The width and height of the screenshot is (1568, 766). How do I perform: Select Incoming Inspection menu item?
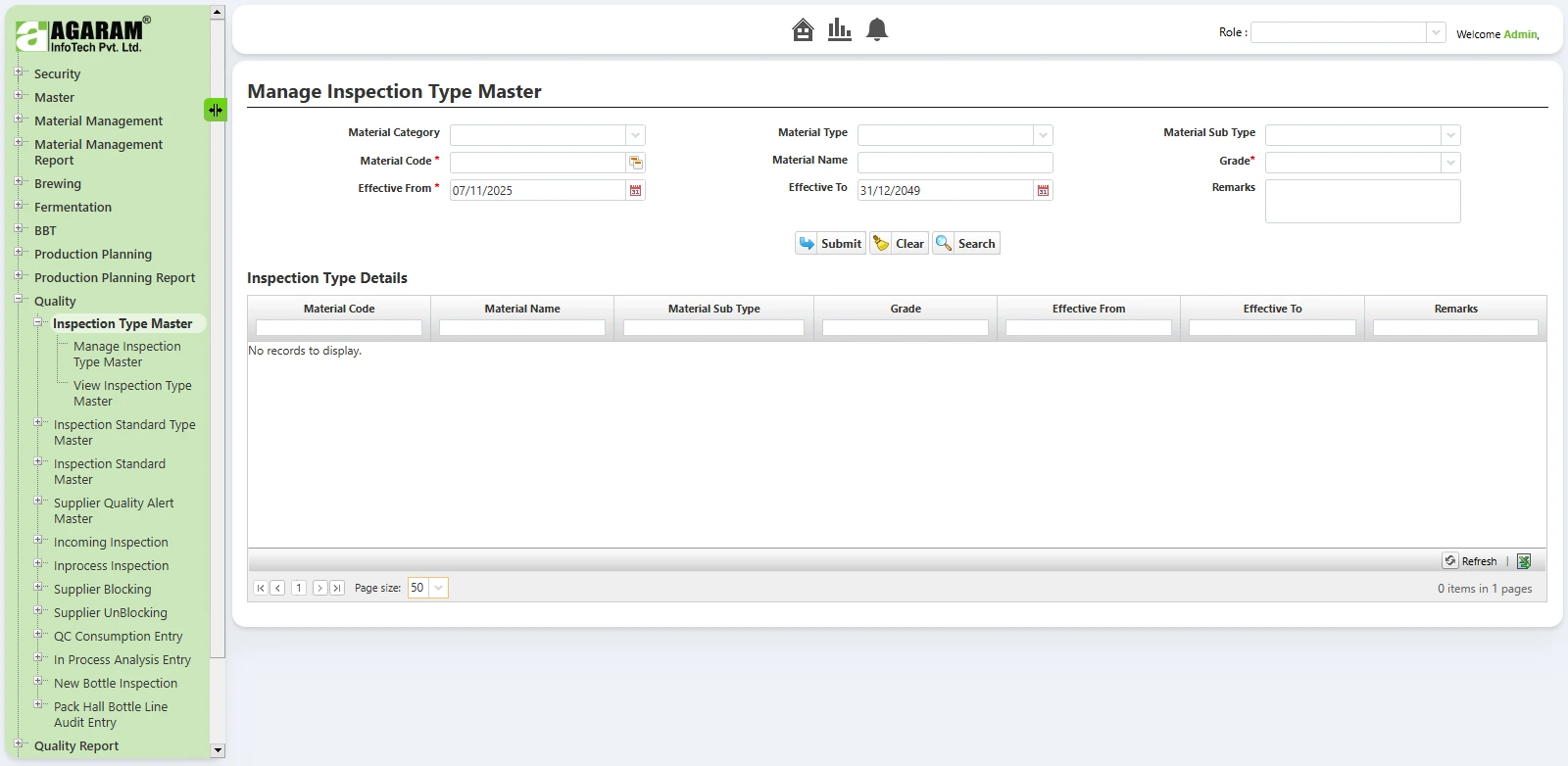[111, 542]
